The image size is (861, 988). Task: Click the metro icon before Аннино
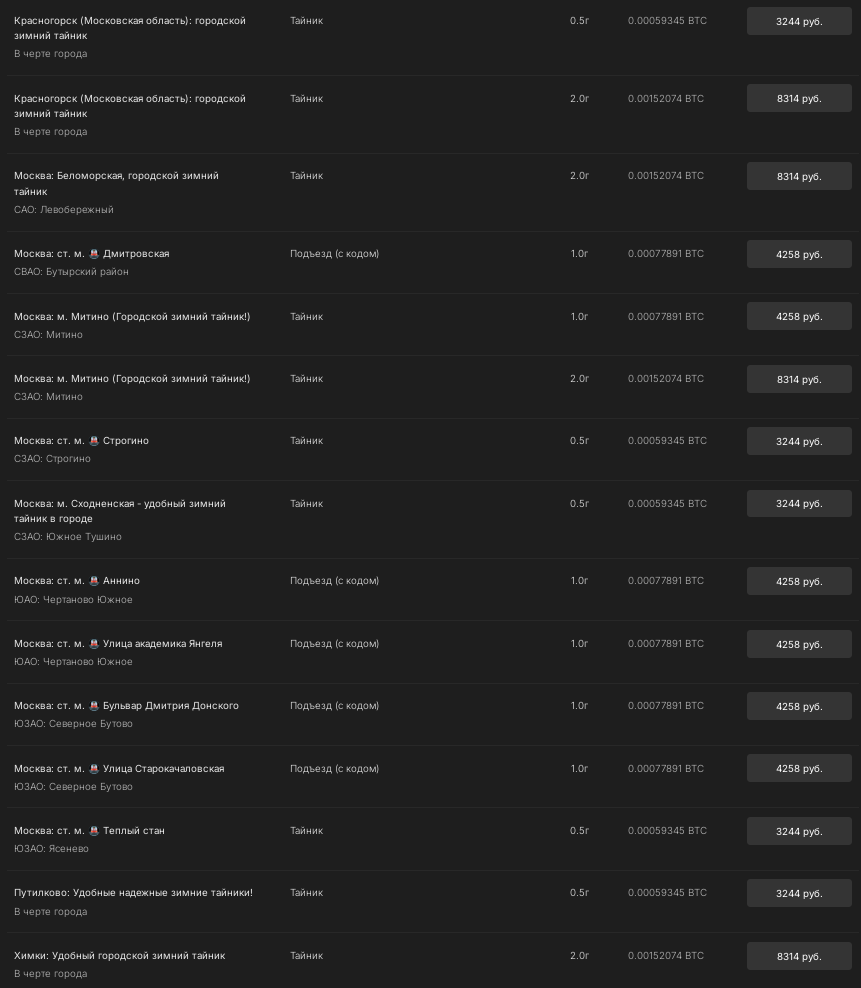coord(94,580)
